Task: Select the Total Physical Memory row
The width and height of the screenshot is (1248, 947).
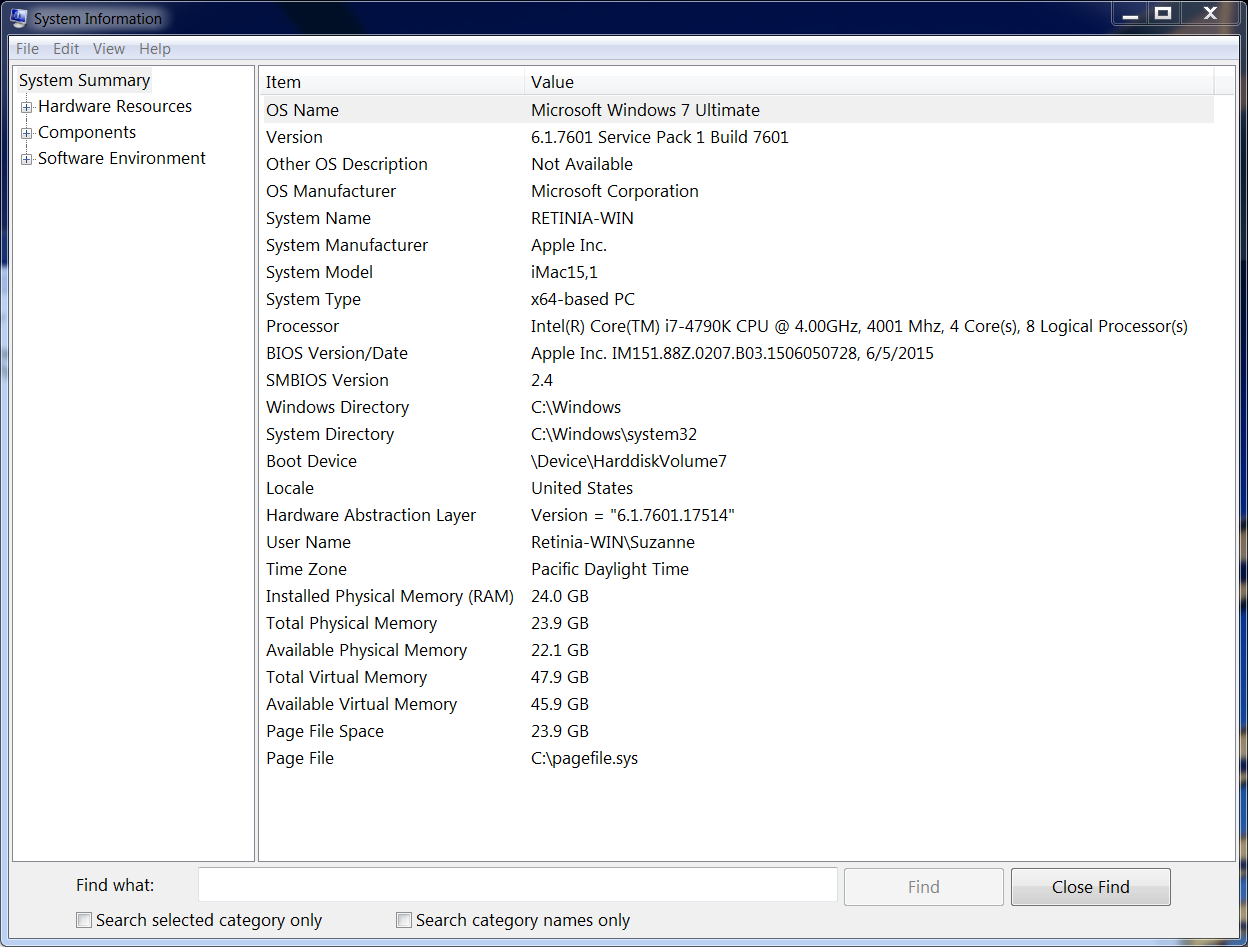Action: click(x=738, y=623)
